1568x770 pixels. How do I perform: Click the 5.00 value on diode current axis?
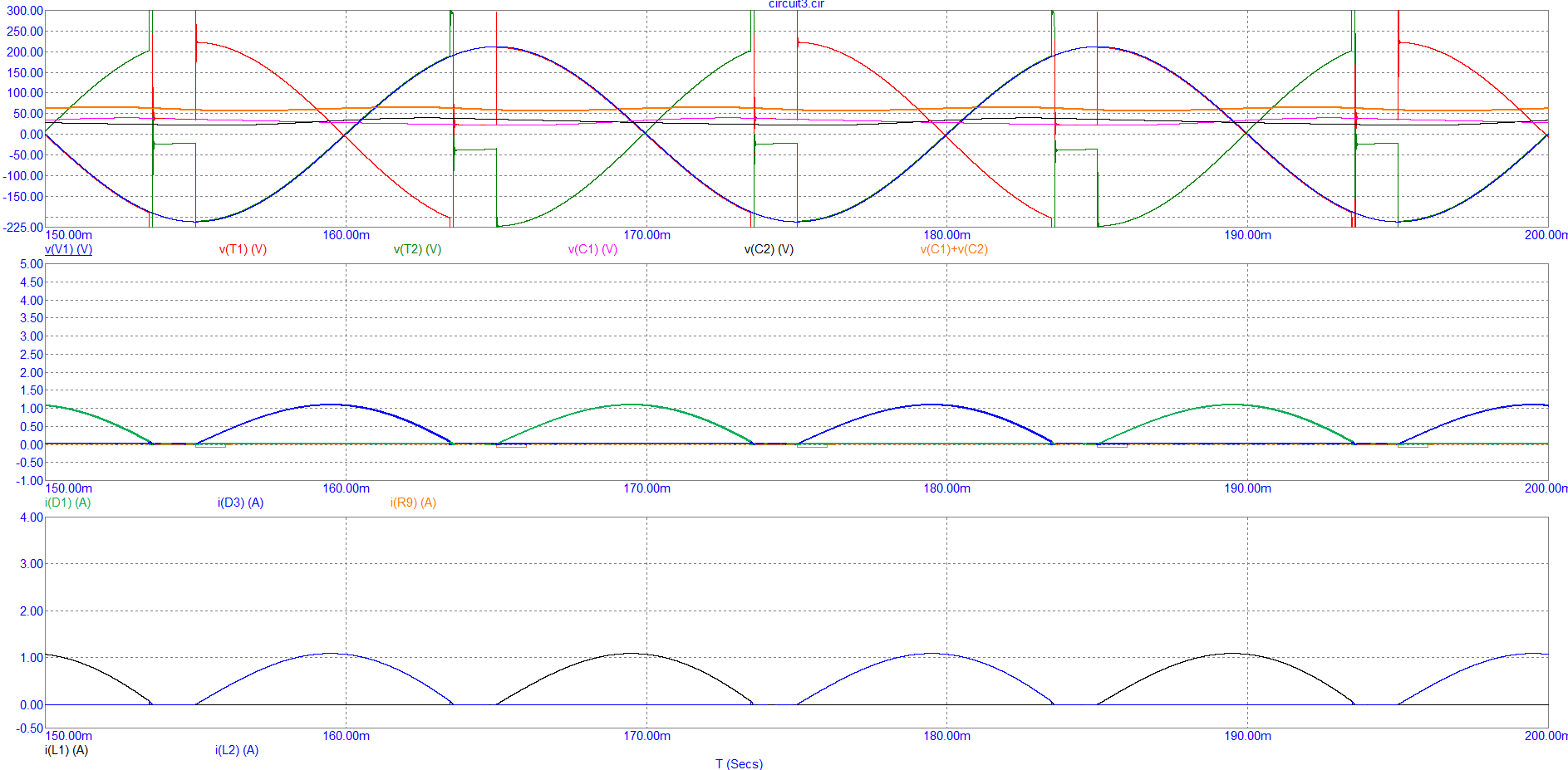pos(32,264)
